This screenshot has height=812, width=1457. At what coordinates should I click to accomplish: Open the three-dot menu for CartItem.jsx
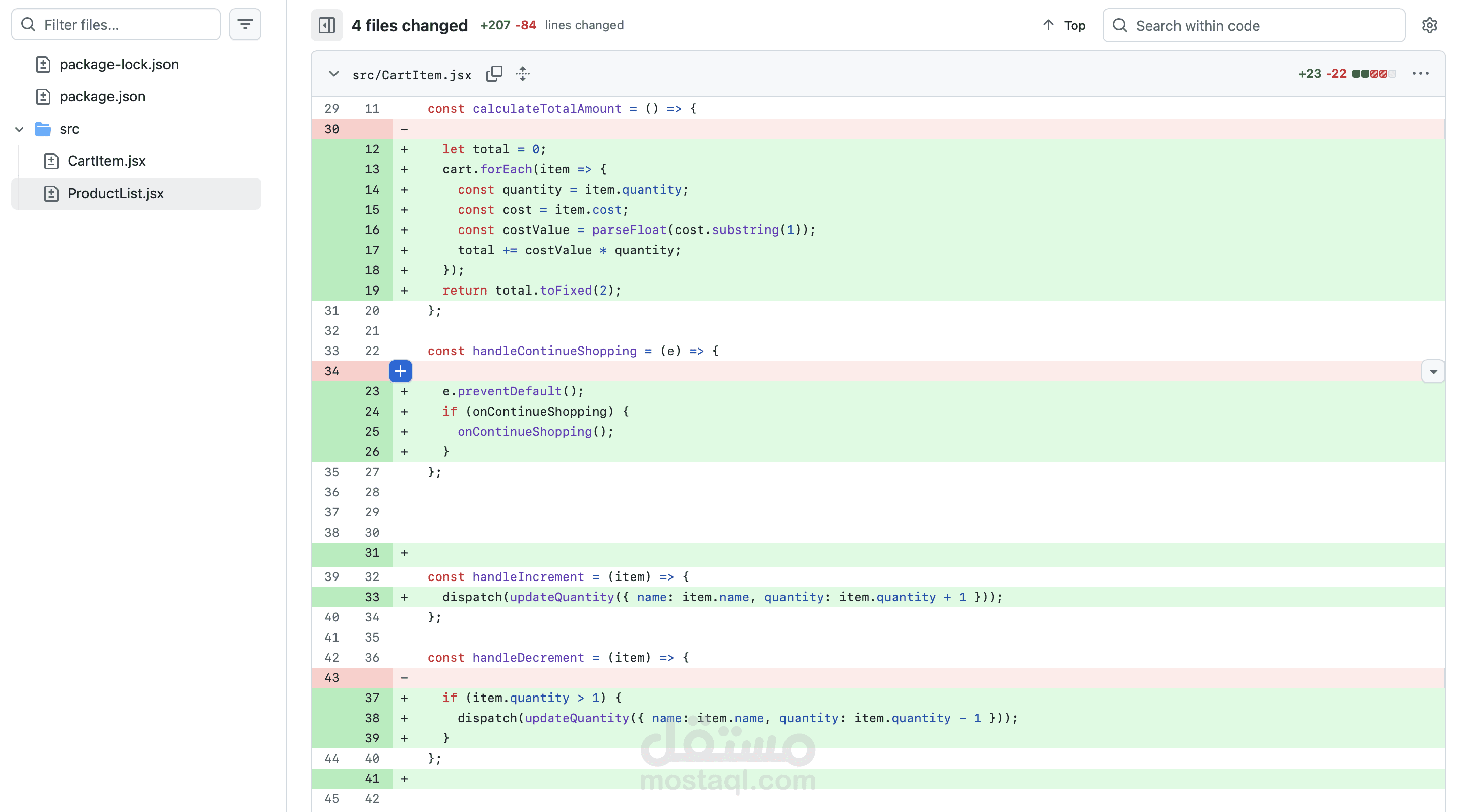pos(1420,74)
